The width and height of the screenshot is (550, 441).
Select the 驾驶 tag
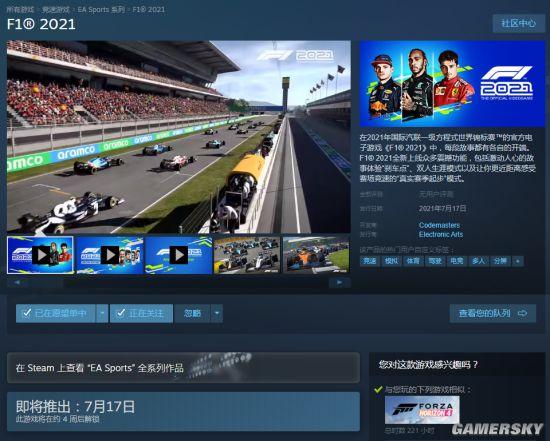pos(435,261)
